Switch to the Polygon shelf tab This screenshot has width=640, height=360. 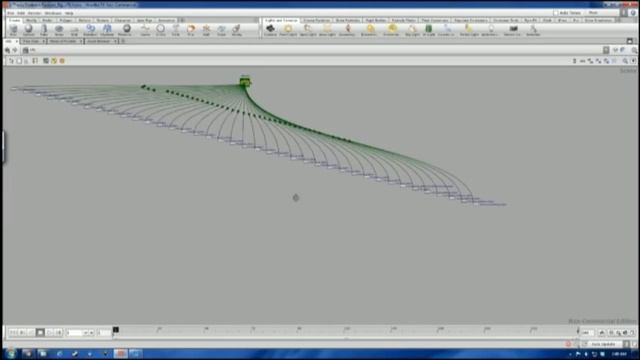[65, 20]
